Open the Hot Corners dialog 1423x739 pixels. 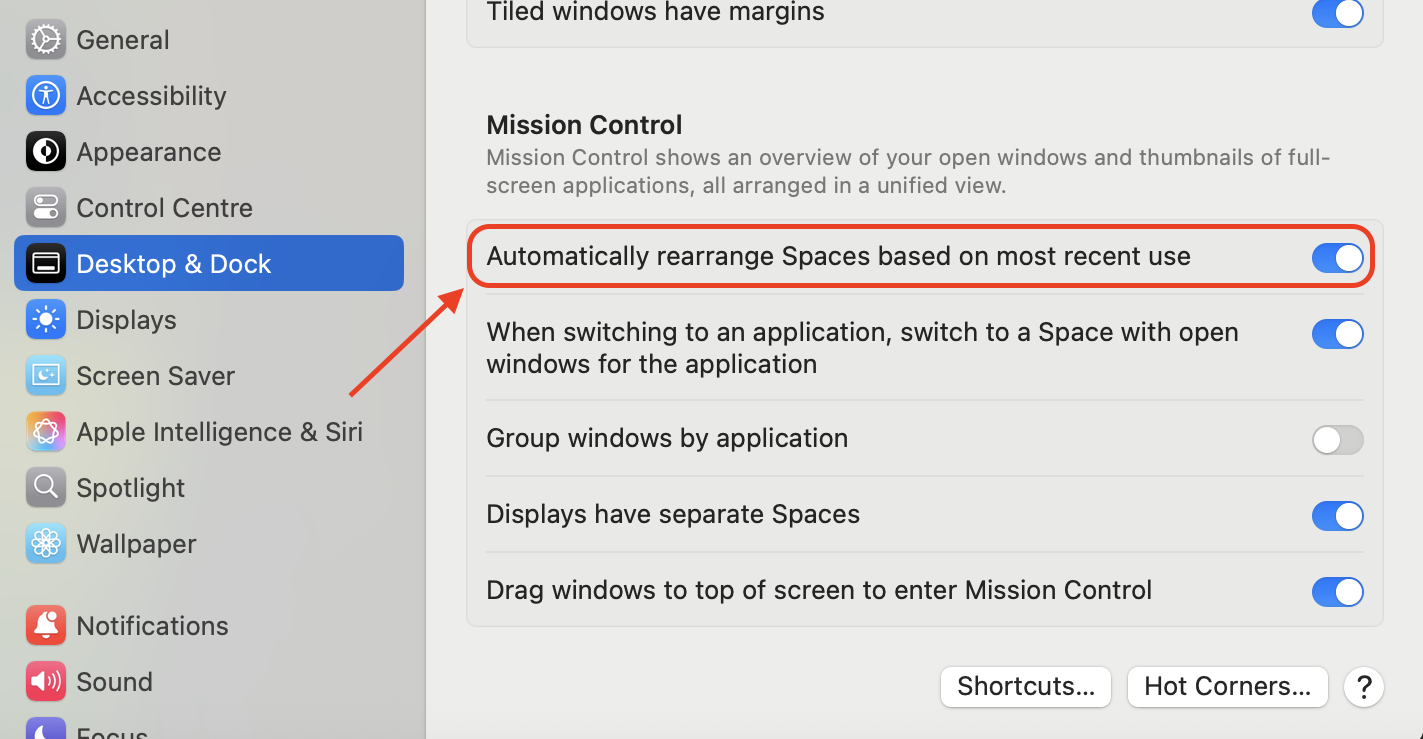(1227, 687)
